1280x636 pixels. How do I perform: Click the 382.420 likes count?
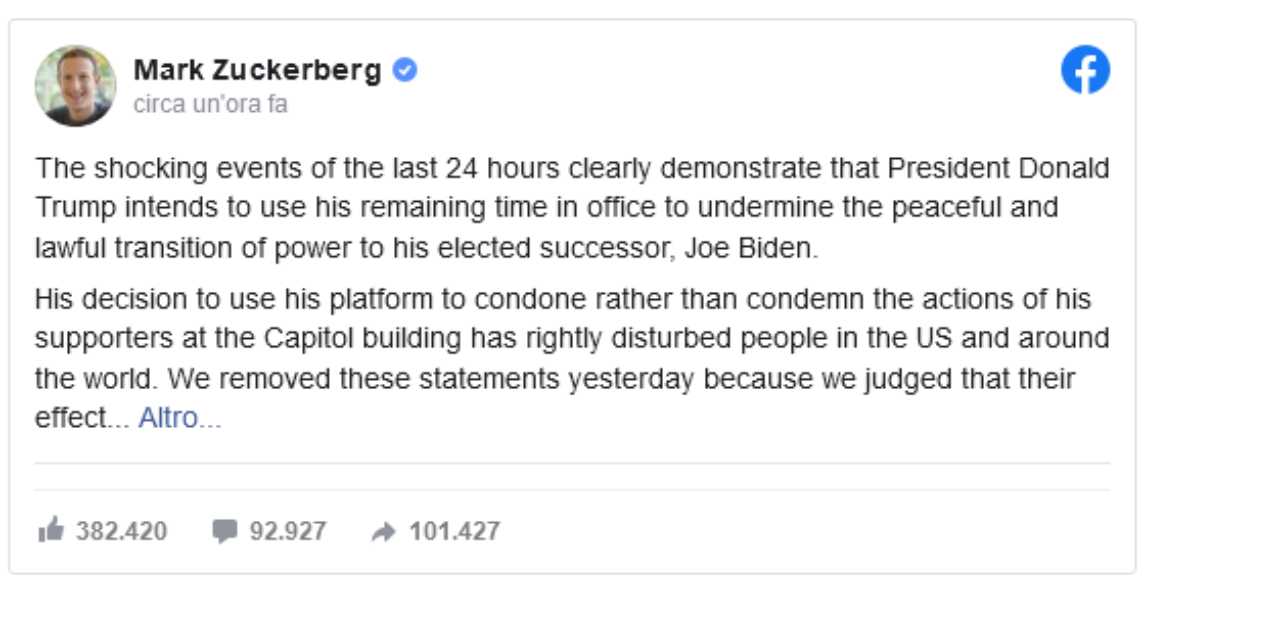[122, 531]
